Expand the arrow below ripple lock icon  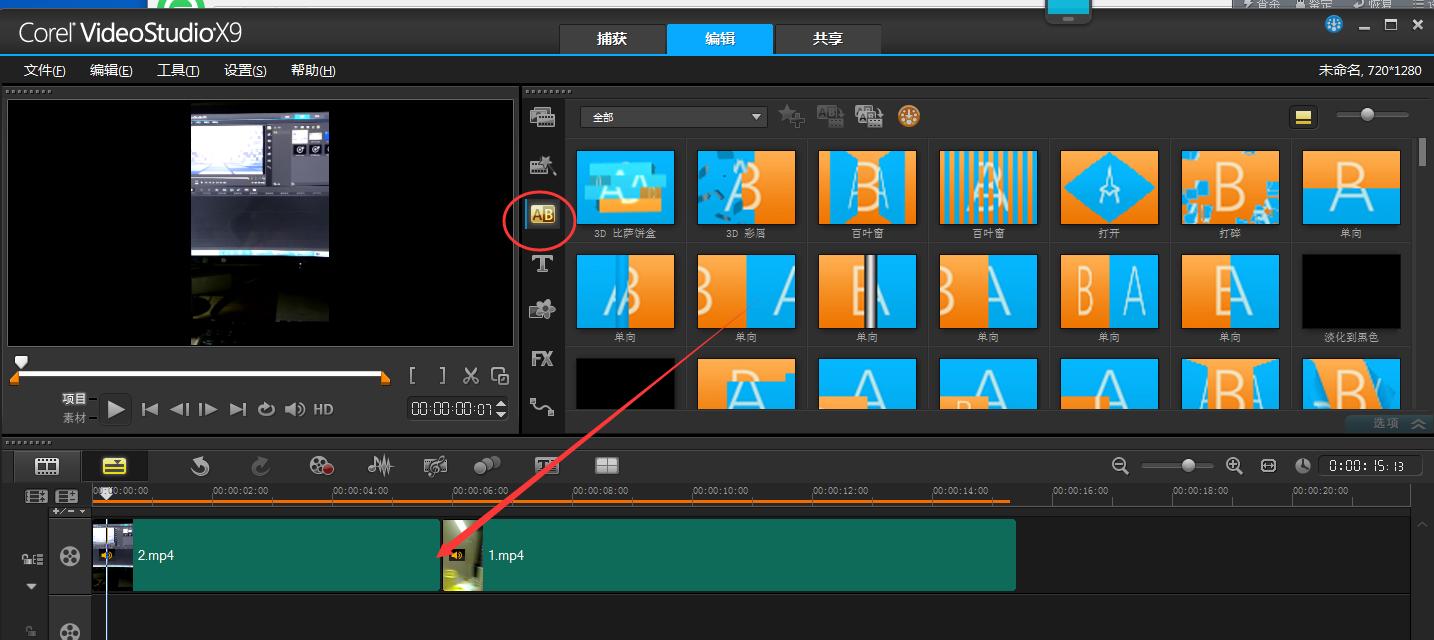(x=31, y=586)
